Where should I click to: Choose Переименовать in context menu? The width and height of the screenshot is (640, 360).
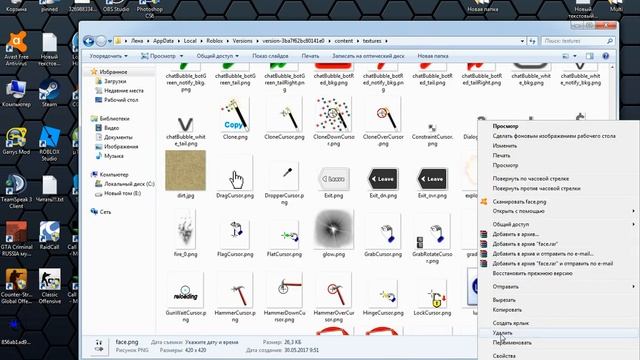(559, 342)
